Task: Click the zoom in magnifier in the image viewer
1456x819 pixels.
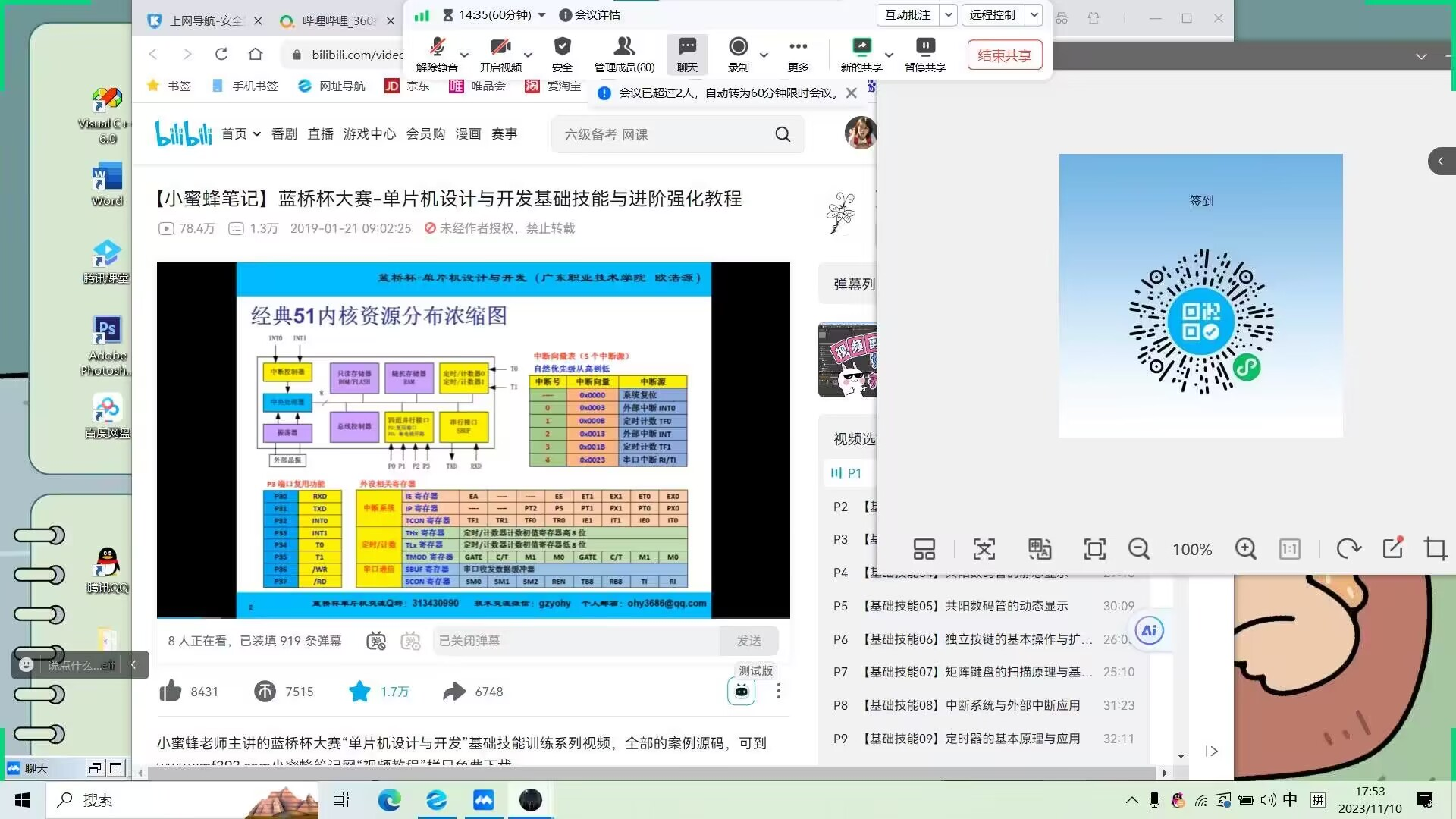Action: coord(1245,549)
